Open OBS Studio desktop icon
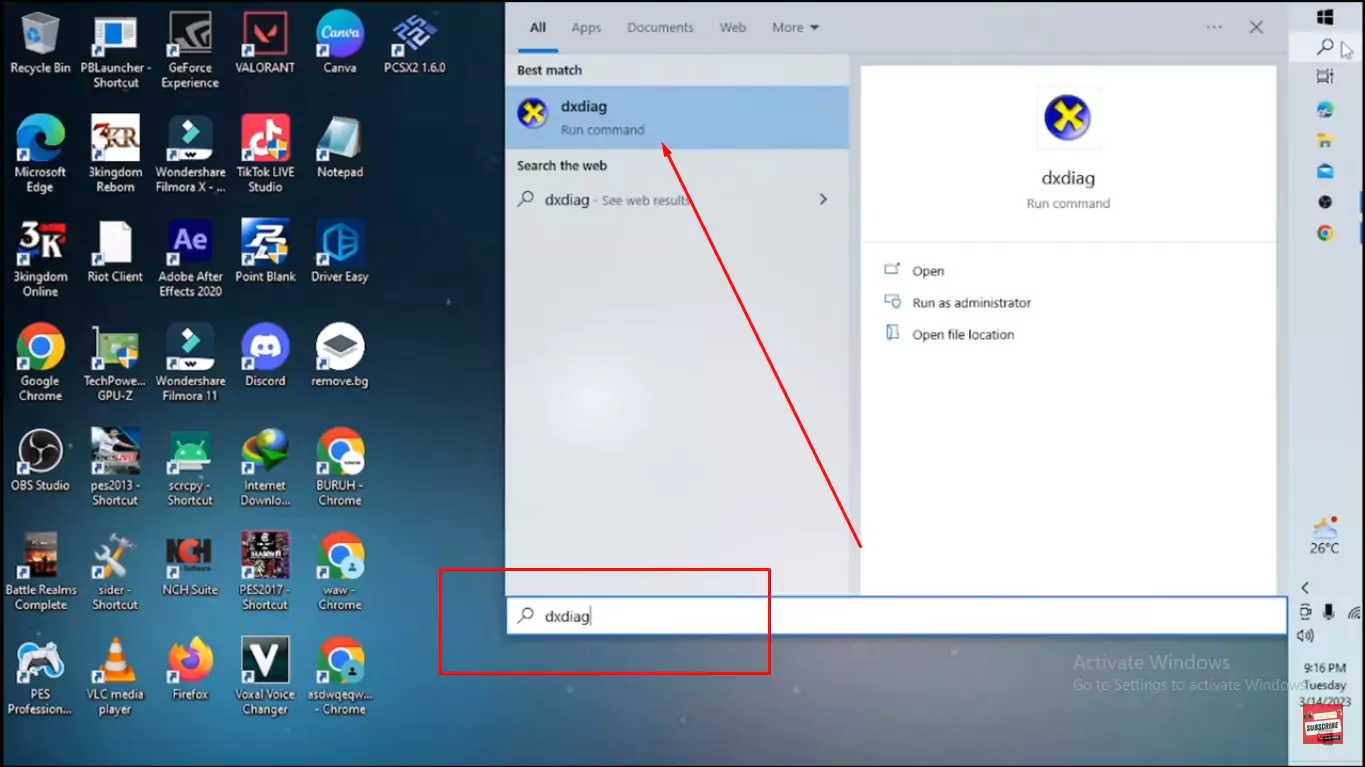 (x=40, y=460)
